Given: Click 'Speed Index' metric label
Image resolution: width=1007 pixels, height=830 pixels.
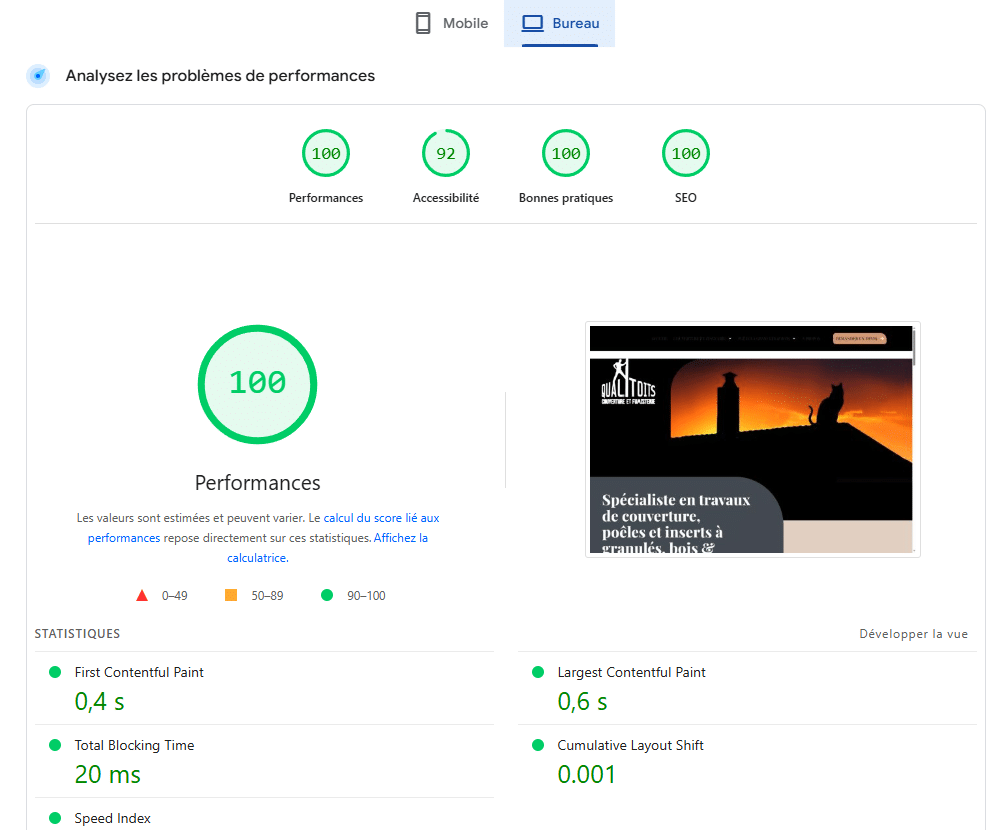Looking at the screenshot, I should [x=112, y=818].
